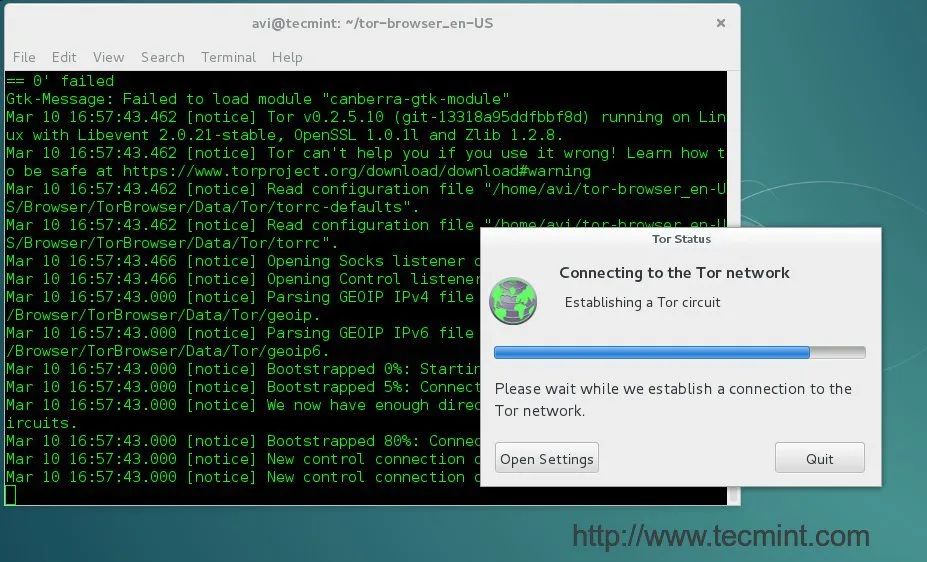Viewport: 927px width, 562px height.
Task: Click the 'Connecting to the Tor network' heading
Action: coord(674,272)
